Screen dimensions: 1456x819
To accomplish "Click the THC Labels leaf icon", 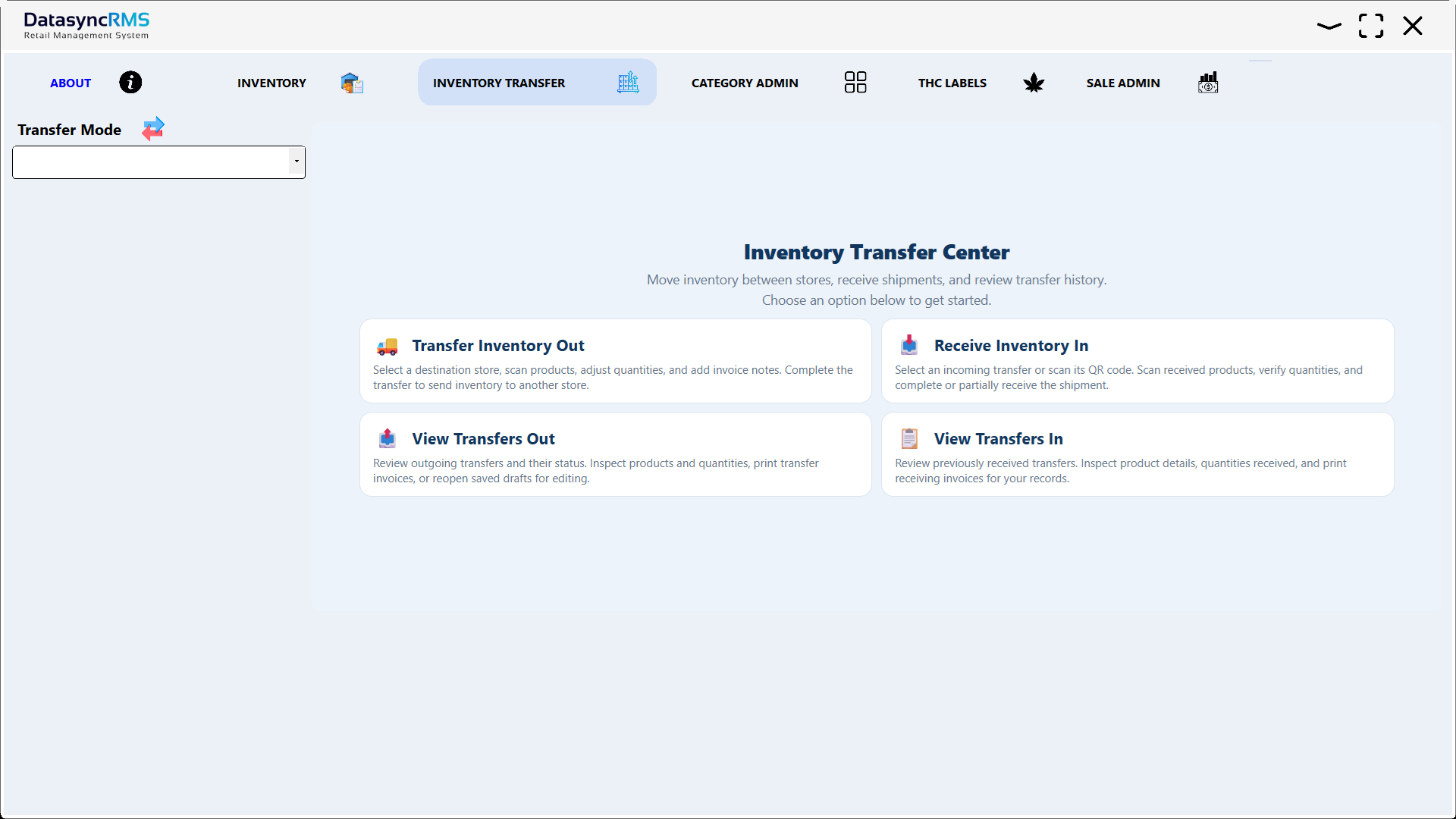I will tap(1034, 83).
